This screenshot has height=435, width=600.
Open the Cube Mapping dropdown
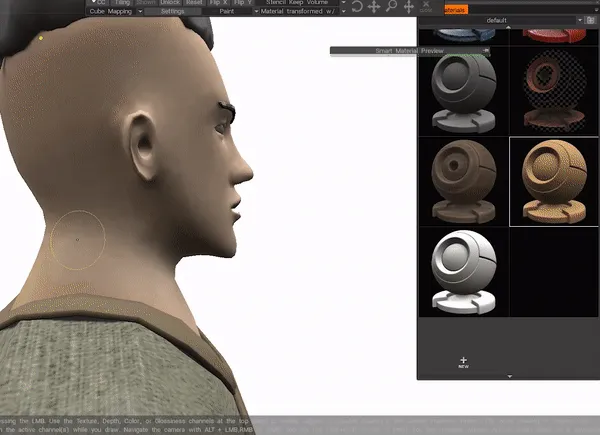113,12
